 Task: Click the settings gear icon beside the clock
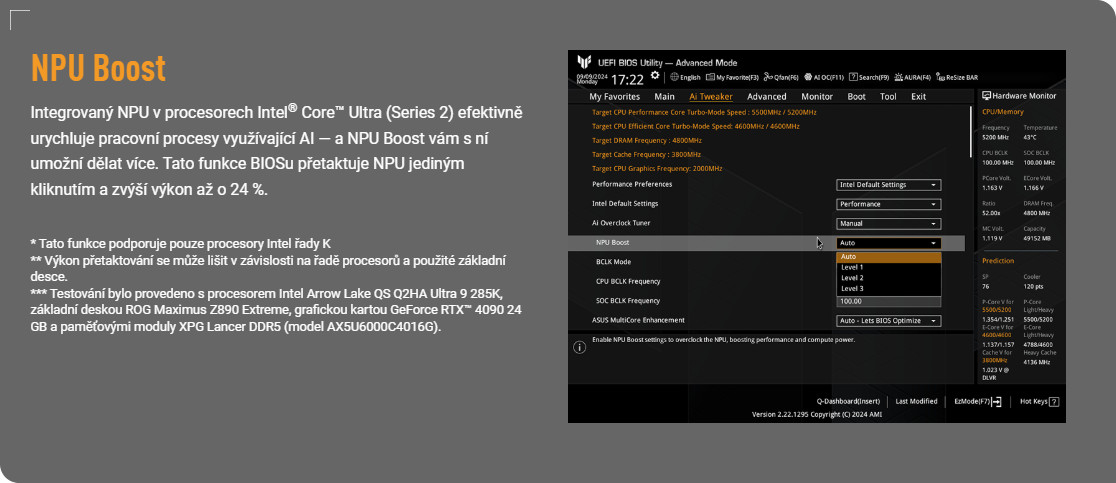655,76
